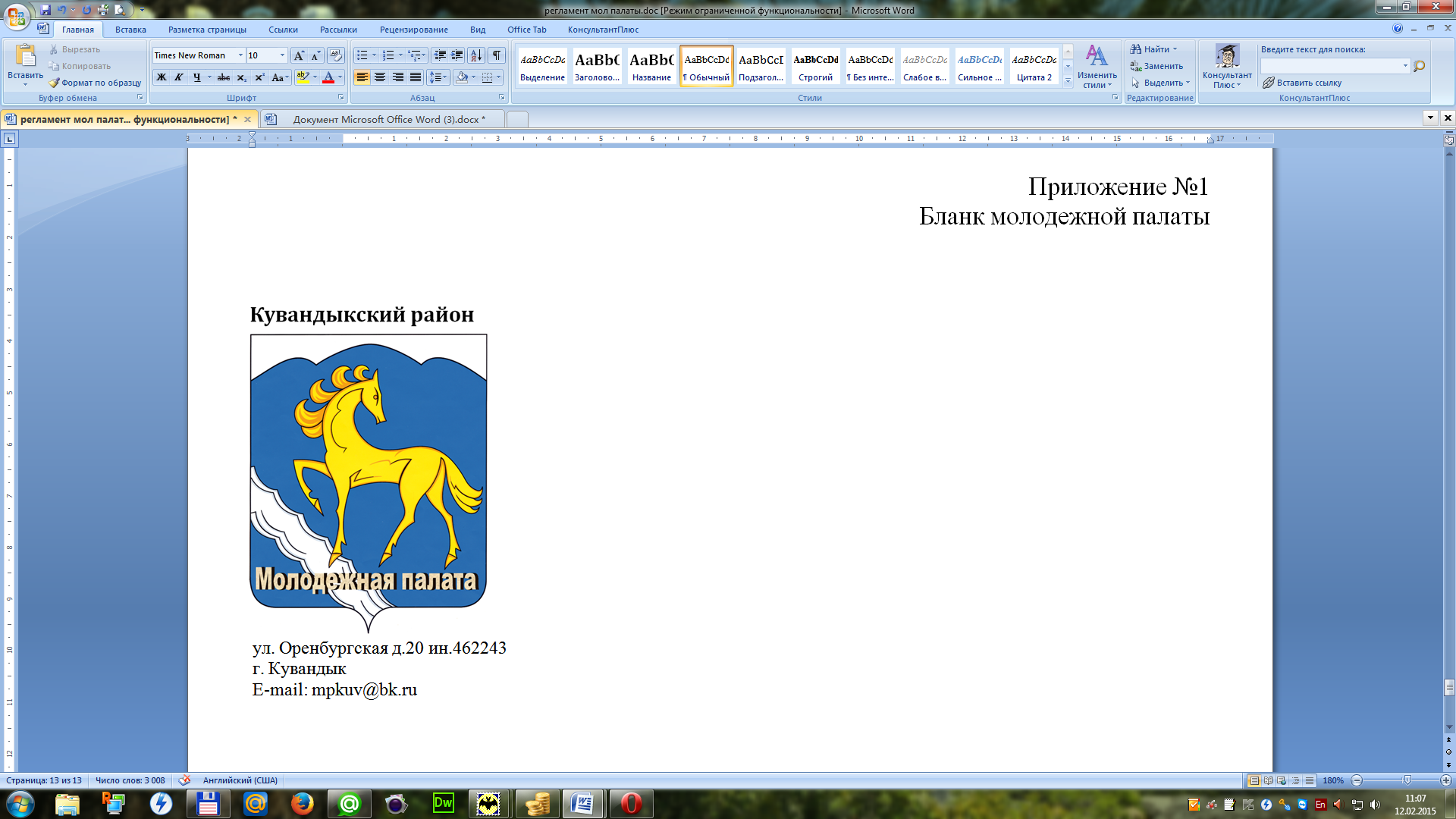Switch to Документ Microsoft Office Word (3).docx tab
The image size is (1456, 819).
coord(383,119)
